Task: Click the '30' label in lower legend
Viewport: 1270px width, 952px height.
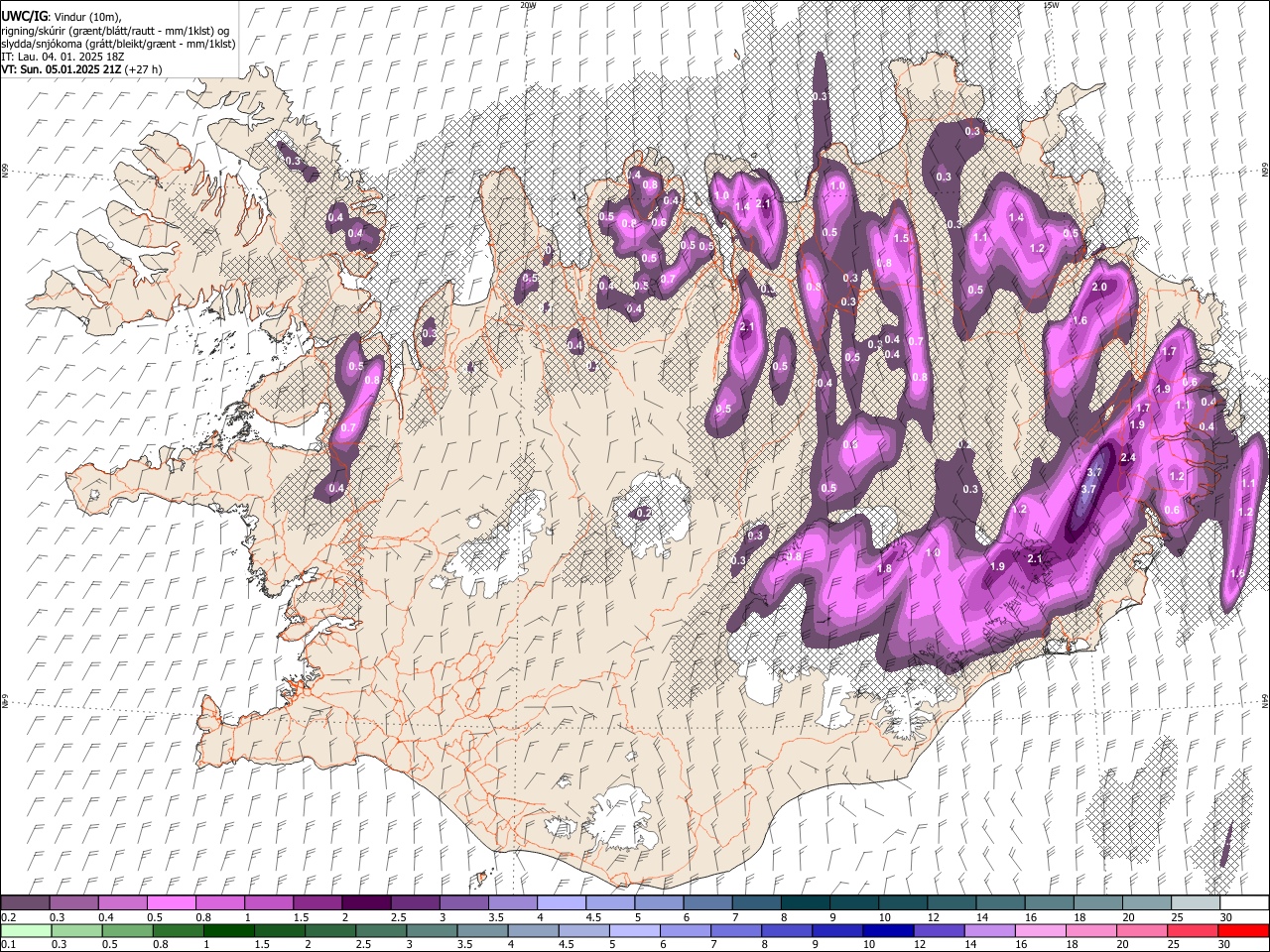Action: (x=1224, y=945)
